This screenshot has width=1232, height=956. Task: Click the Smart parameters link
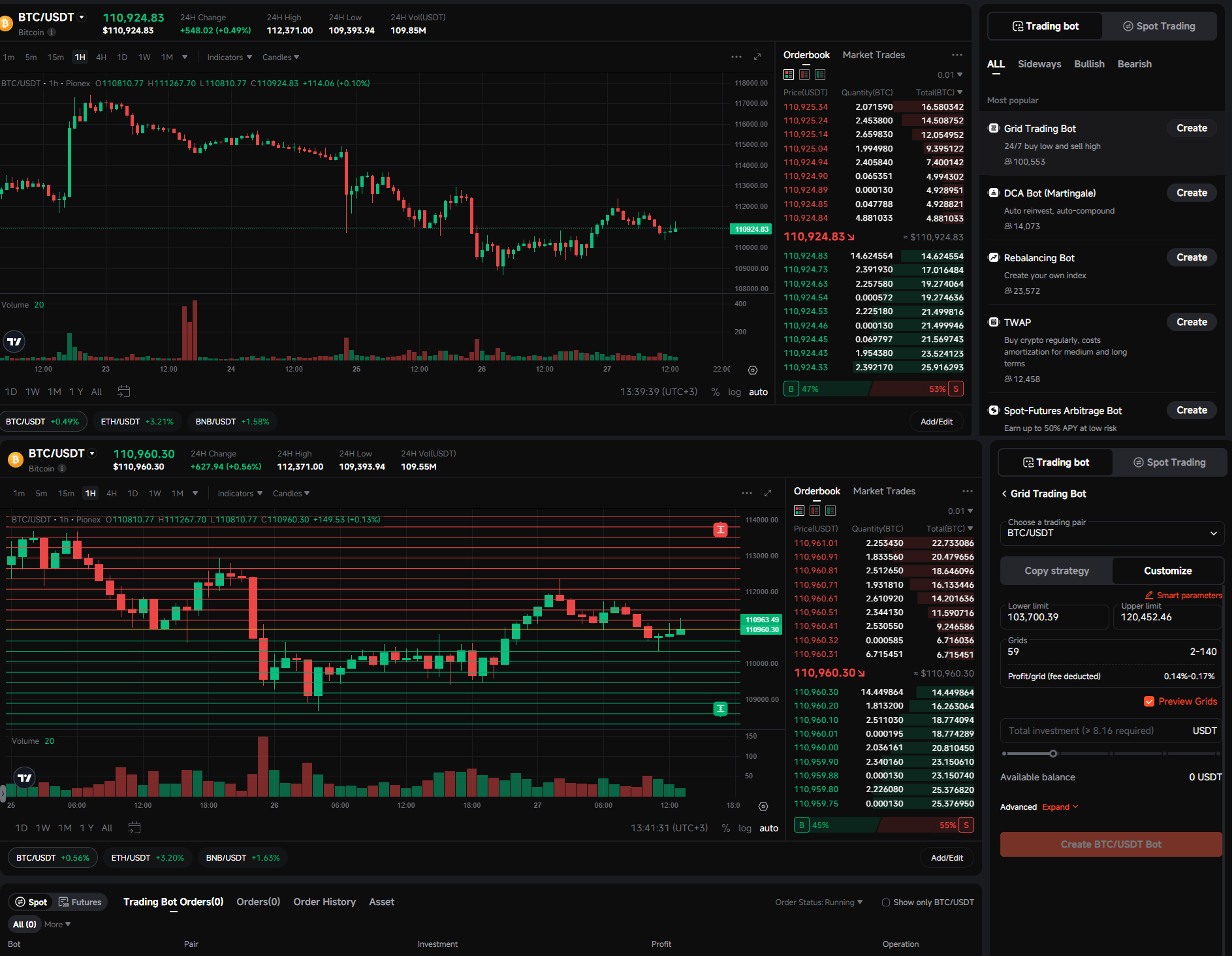[x=1183, y=596]
